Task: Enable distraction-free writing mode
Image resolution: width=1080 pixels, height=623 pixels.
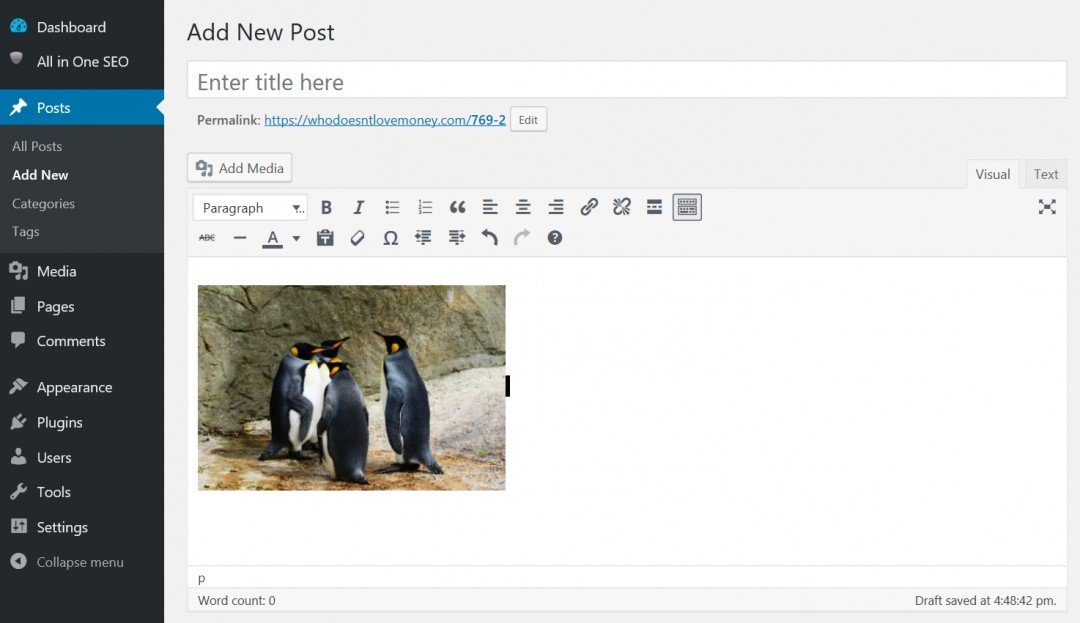Action: click(x=1047, y=207)
